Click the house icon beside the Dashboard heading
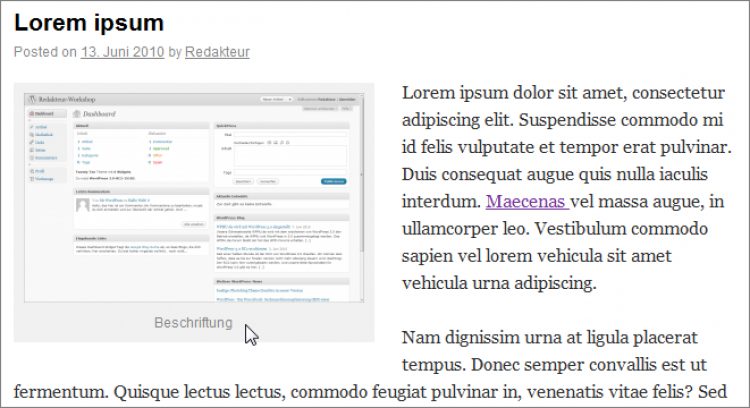This screenshot has height=408, width=750. click(x=76, y=115)
